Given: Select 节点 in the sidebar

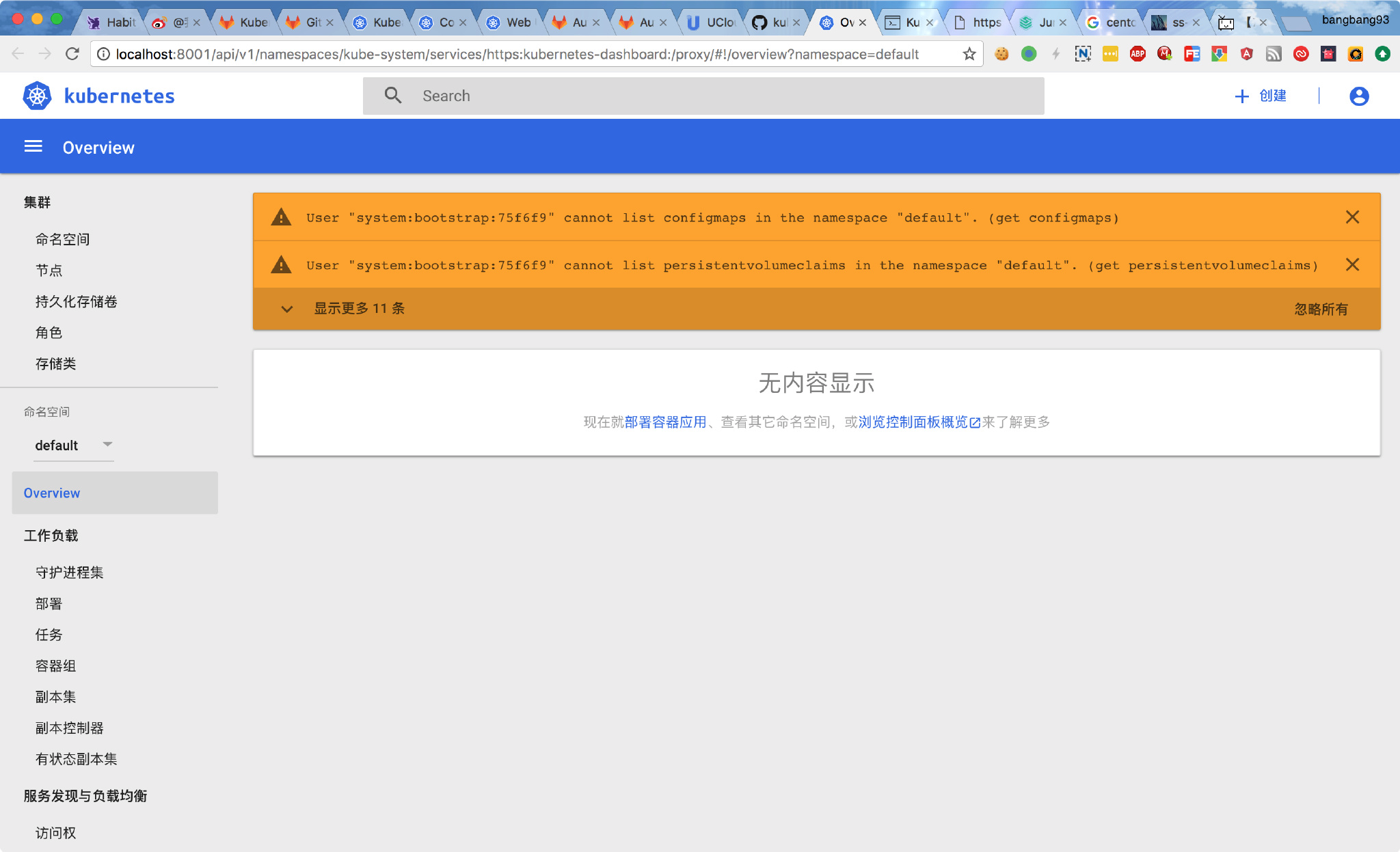Looking at the screenshot, I should point(49,270).
